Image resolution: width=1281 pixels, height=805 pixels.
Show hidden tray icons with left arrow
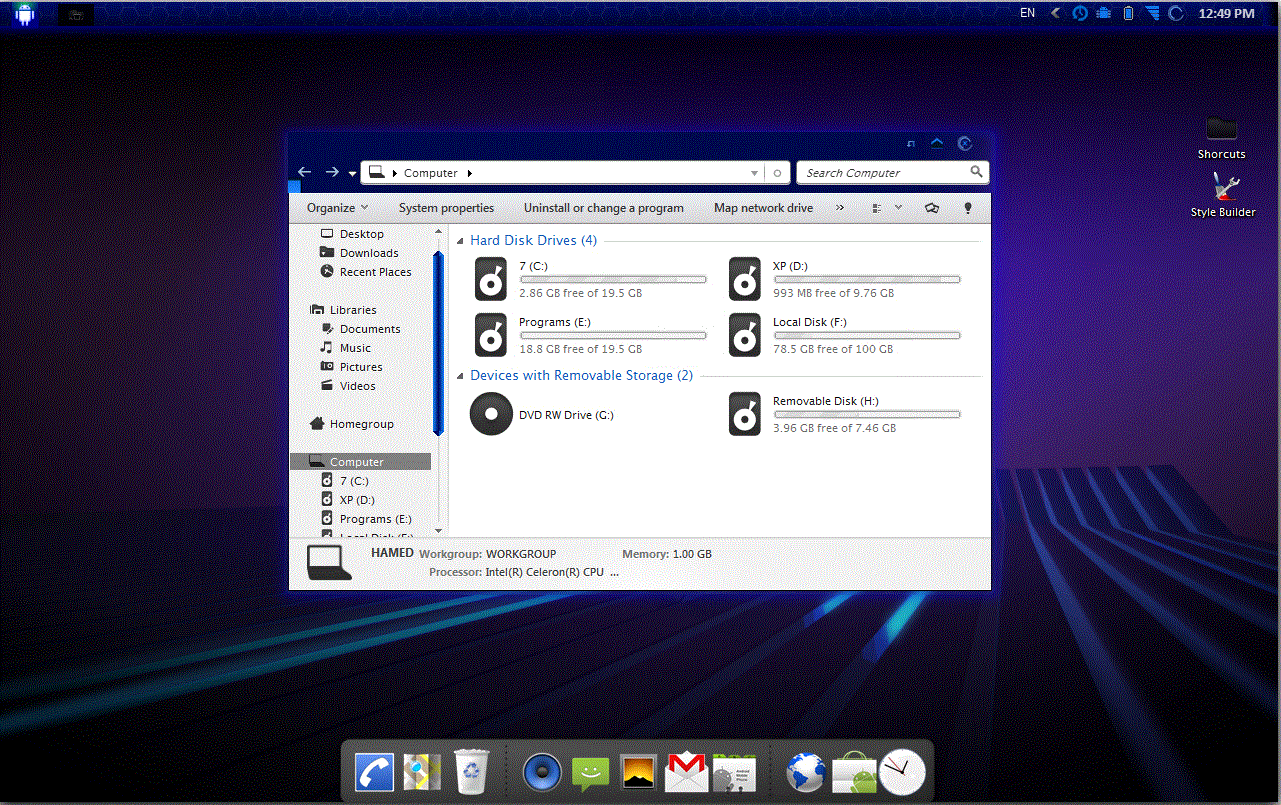click(1055, 13)
